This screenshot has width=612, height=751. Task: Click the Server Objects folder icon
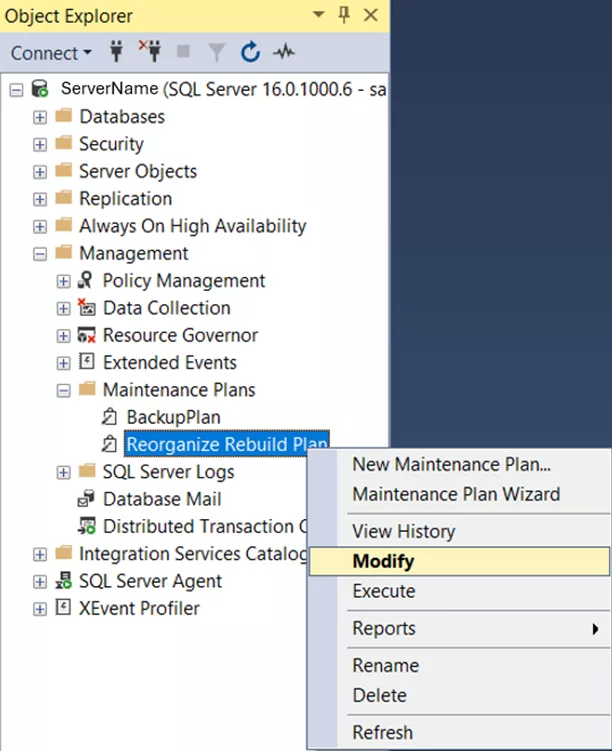(x=64, y=170)
